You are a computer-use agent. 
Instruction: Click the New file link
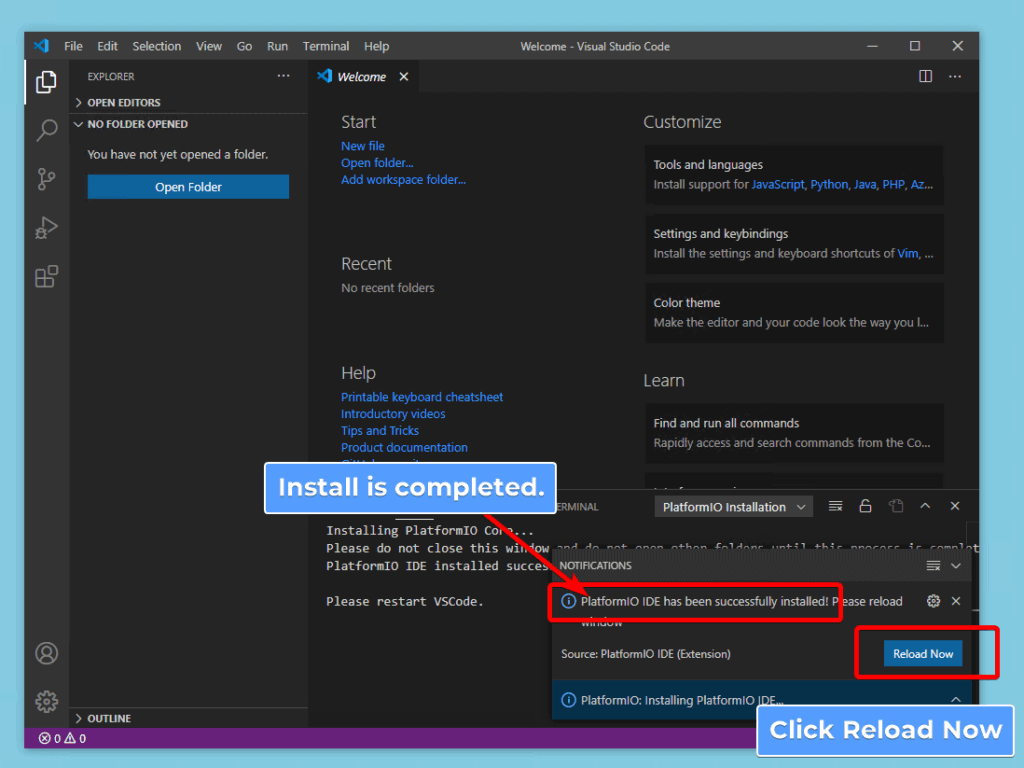[362, 146]
